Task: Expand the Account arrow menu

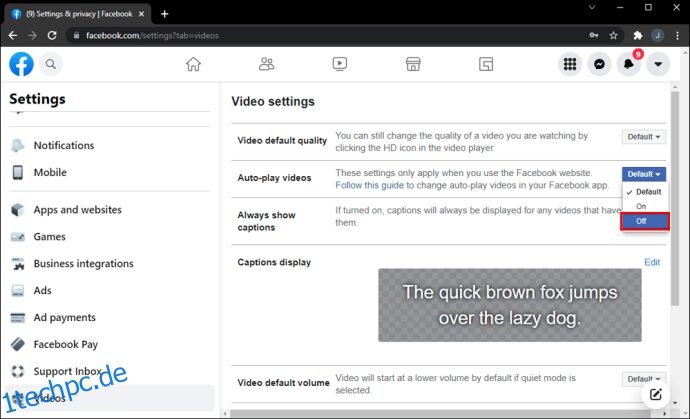Action: (658, 64)
